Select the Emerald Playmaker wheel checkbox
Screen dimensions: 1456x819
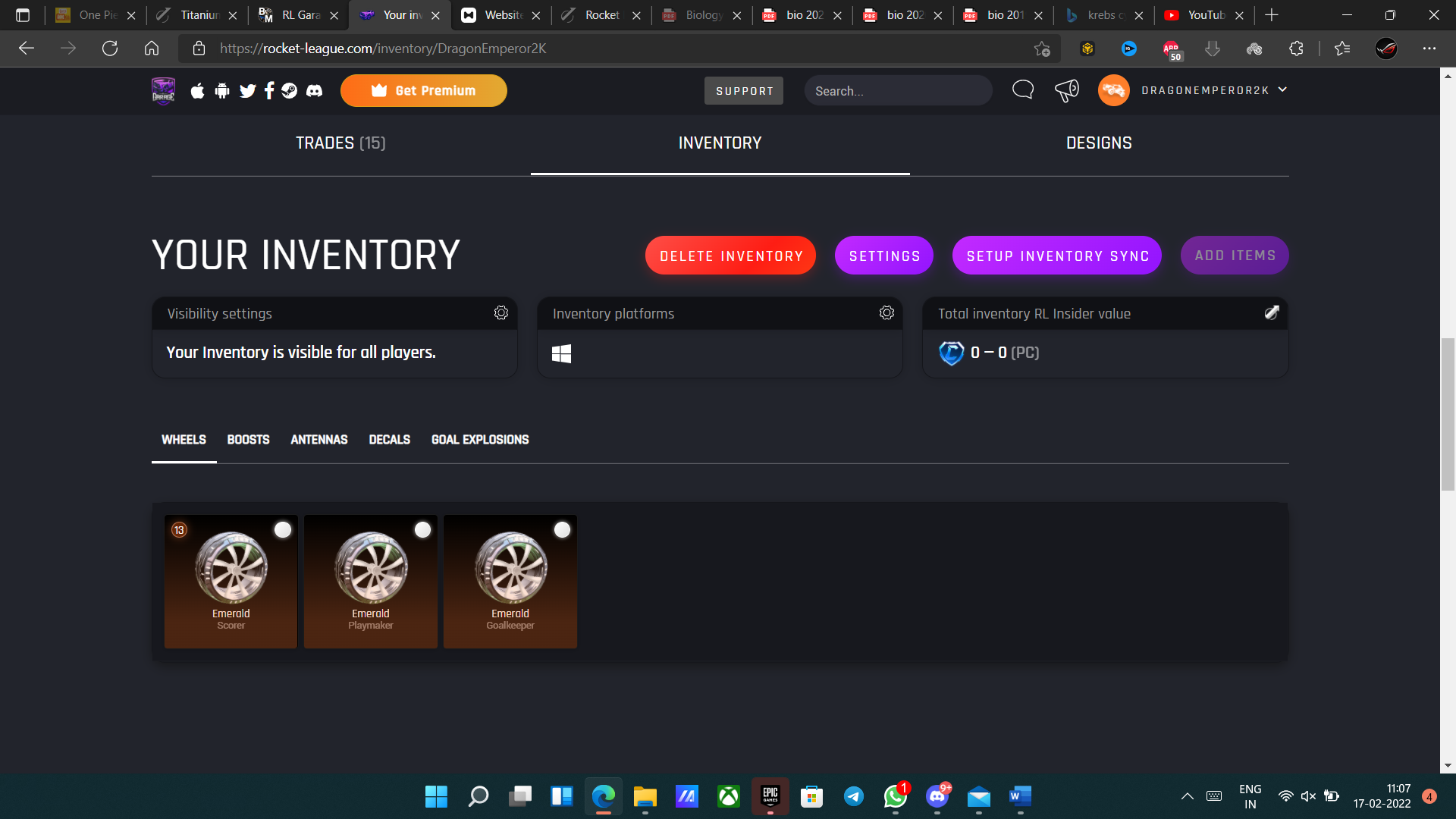tap(422, 530)
